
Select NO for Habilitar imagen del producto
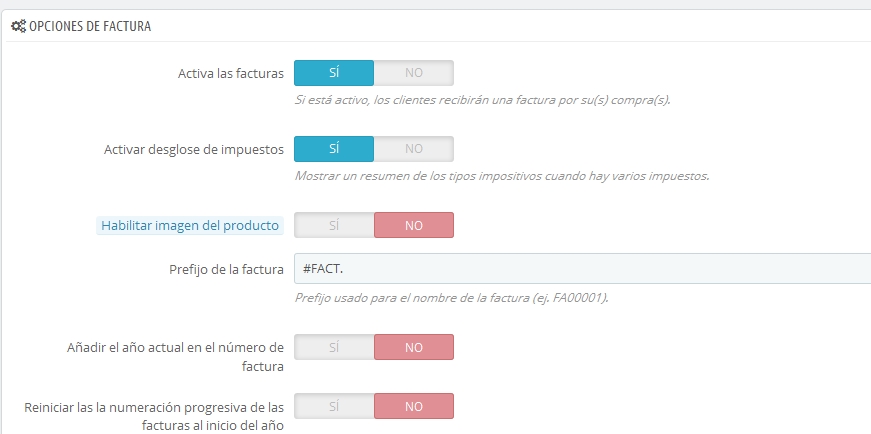coord(414,225)
